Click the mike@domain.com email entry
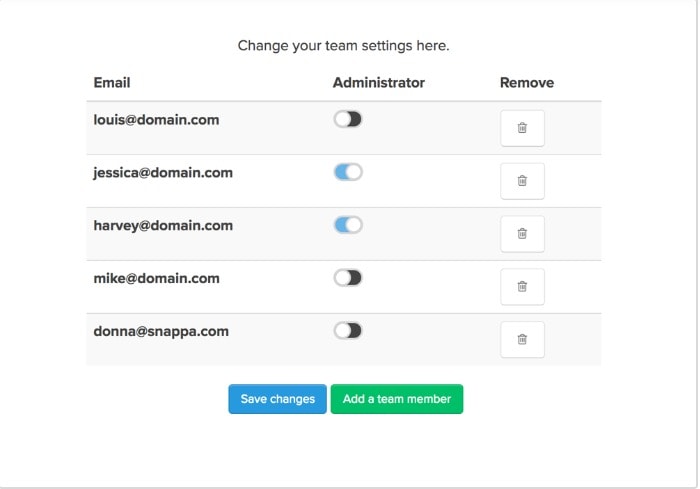The image size is (700, 489). pyautogui.click(x=156, y=278)
